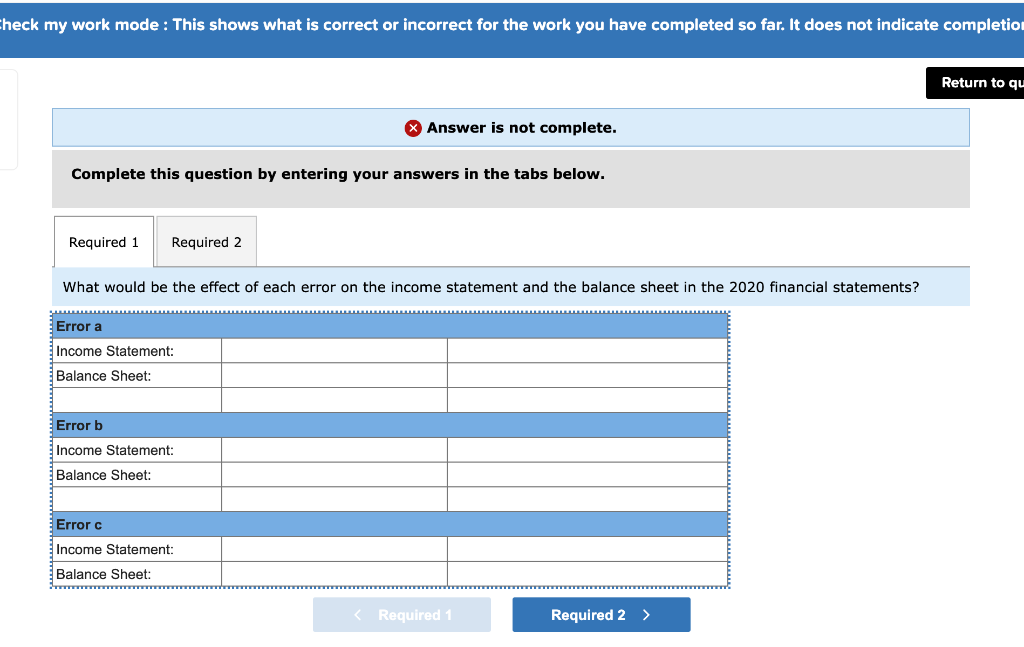Switch to the Required 2 tab

[206, 241]
